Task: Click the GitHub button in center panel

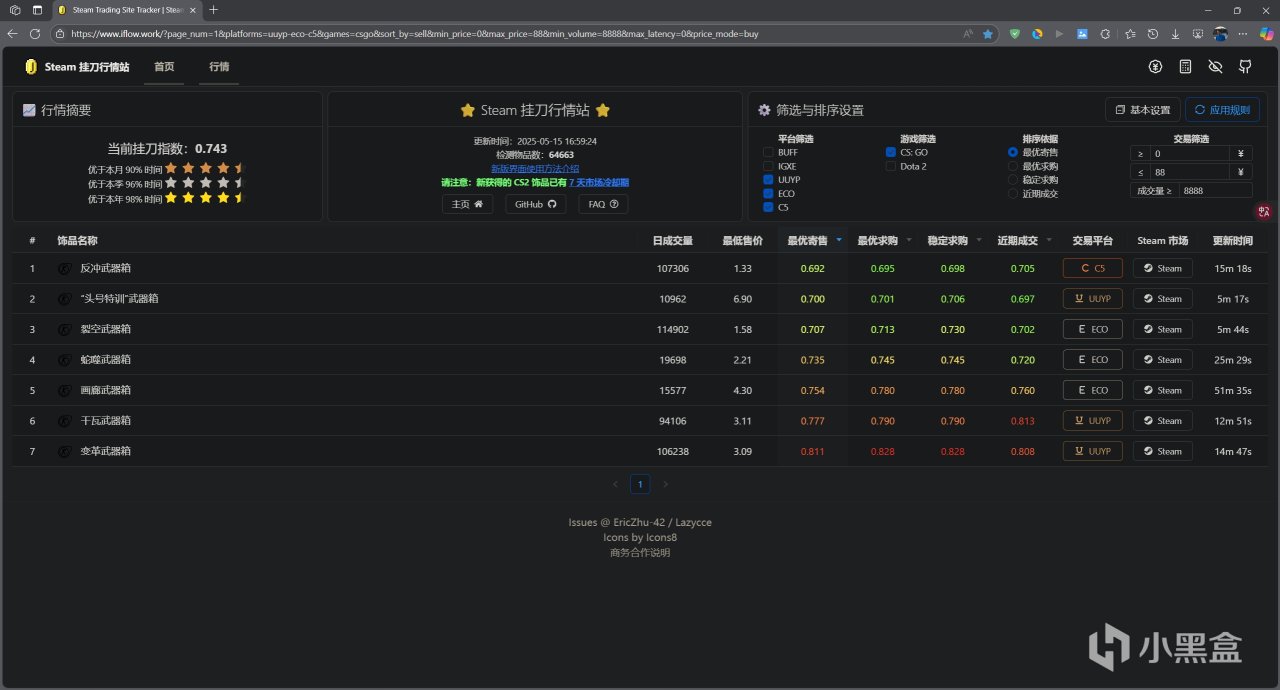Action: click(x=536, y=204)
